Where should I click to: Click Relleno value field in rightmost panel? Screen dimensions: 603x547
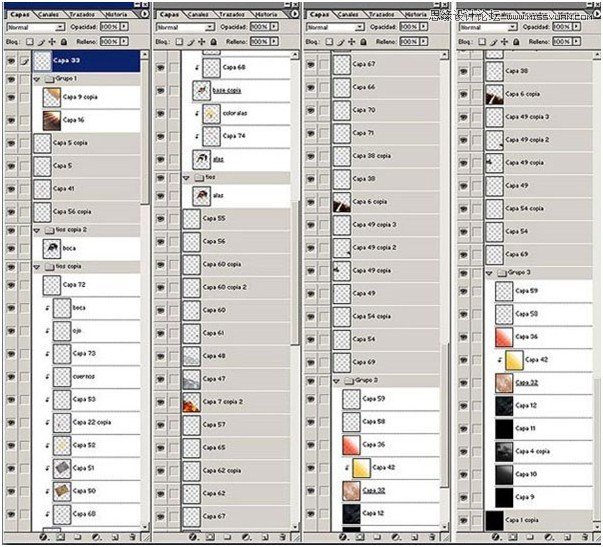pyautogui.click(x=561, y=42)
